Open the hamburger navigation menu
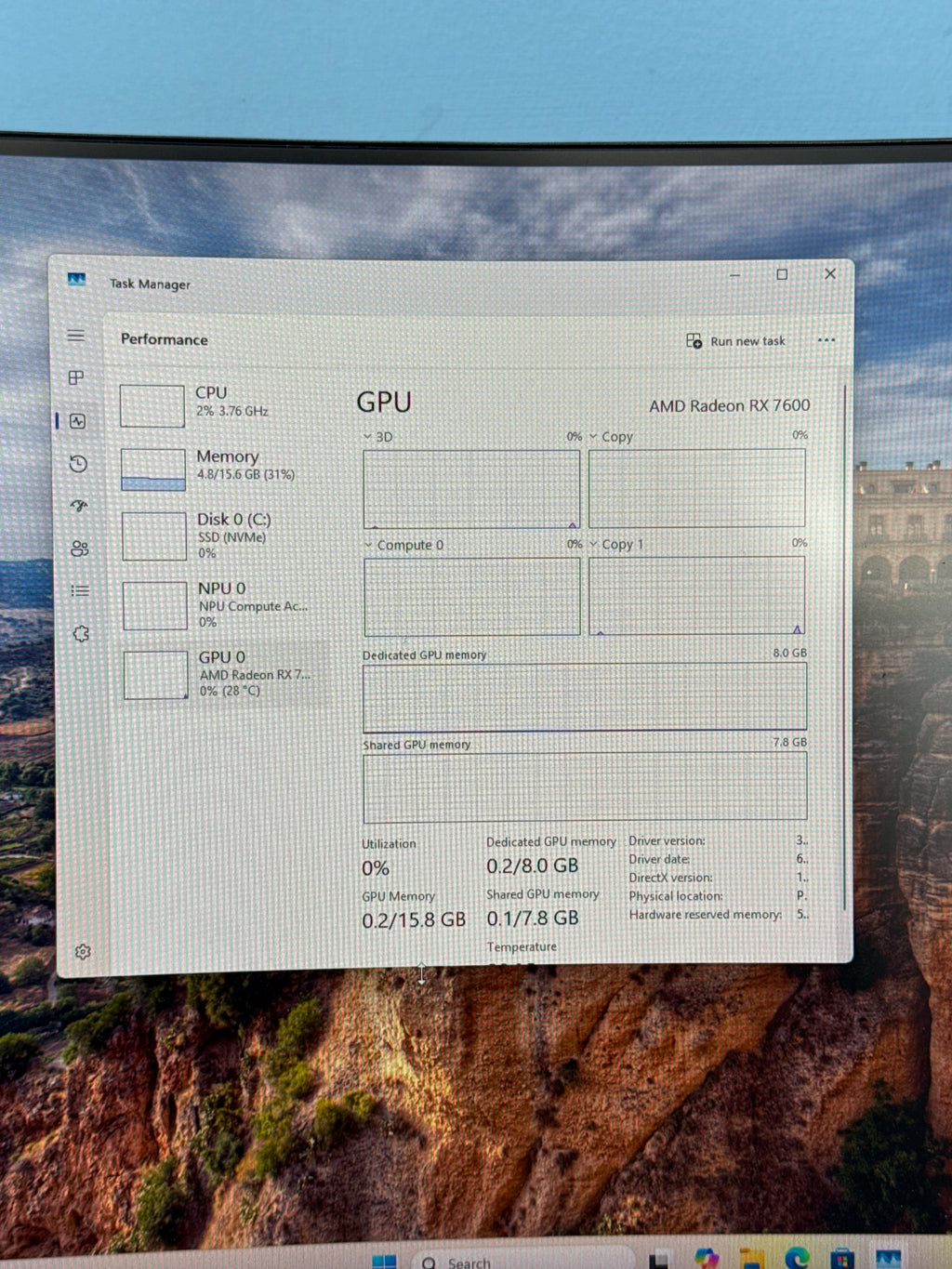 76,336
